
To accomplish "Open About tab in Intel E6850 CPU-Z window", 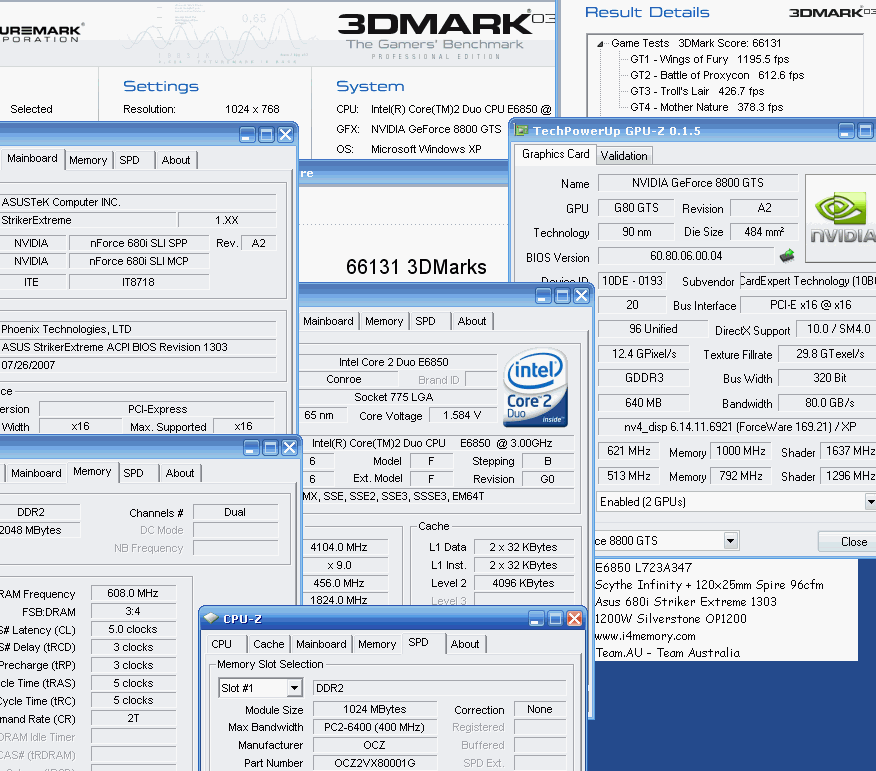I will coord(472,321).
